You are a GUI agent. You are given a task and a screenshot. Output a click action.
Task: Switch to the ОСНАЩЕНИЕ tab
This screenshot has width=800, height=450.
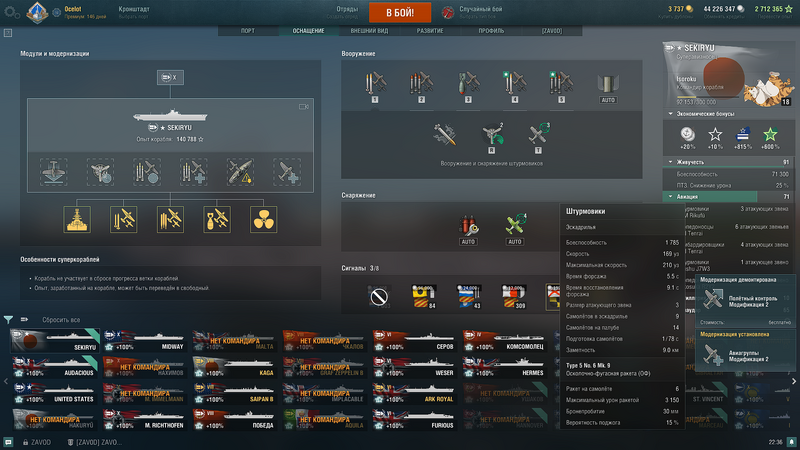point(308,31)
